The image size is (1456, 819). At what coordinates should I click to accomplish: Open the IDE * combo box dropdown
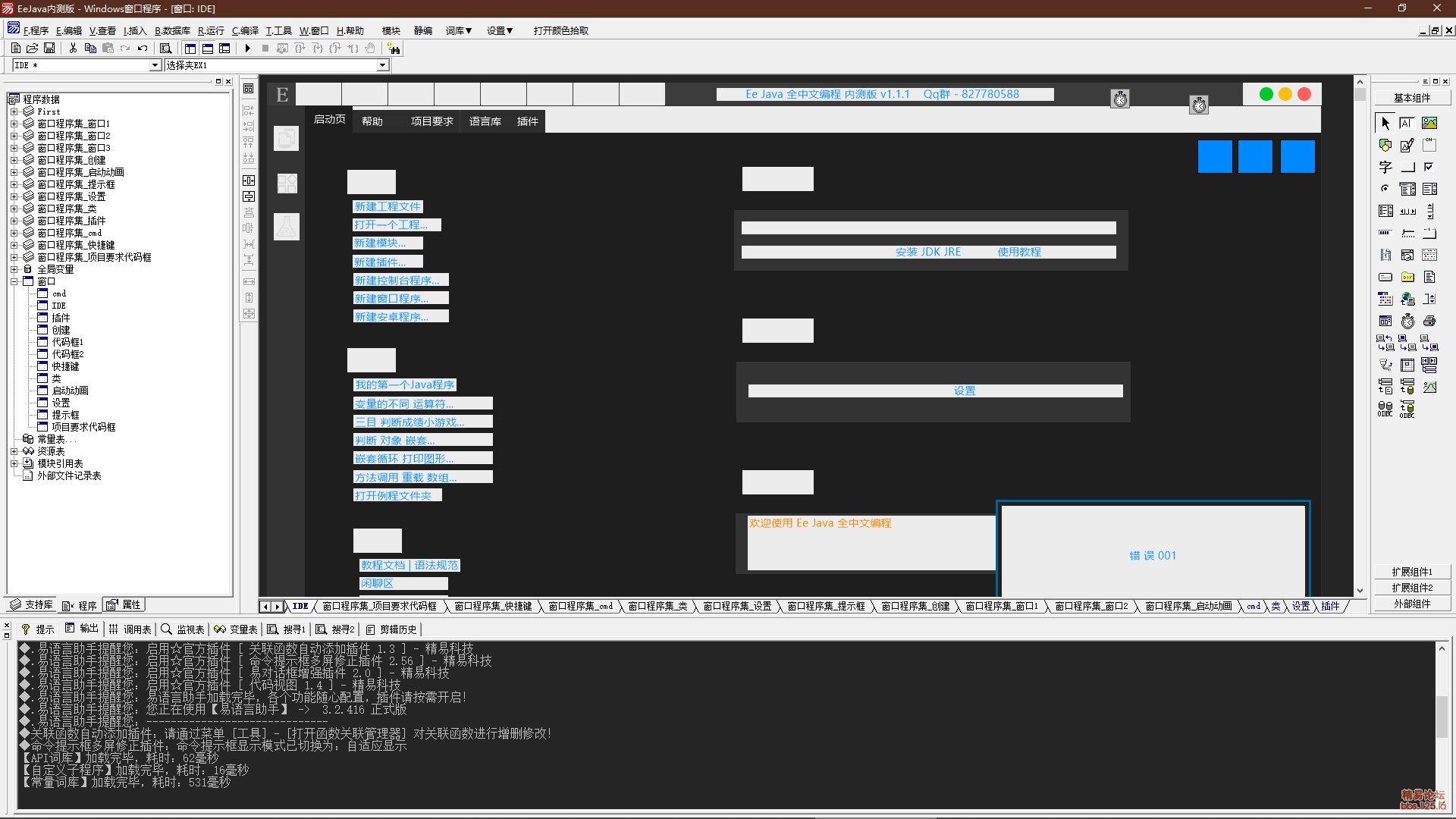(x=155, y=65)
